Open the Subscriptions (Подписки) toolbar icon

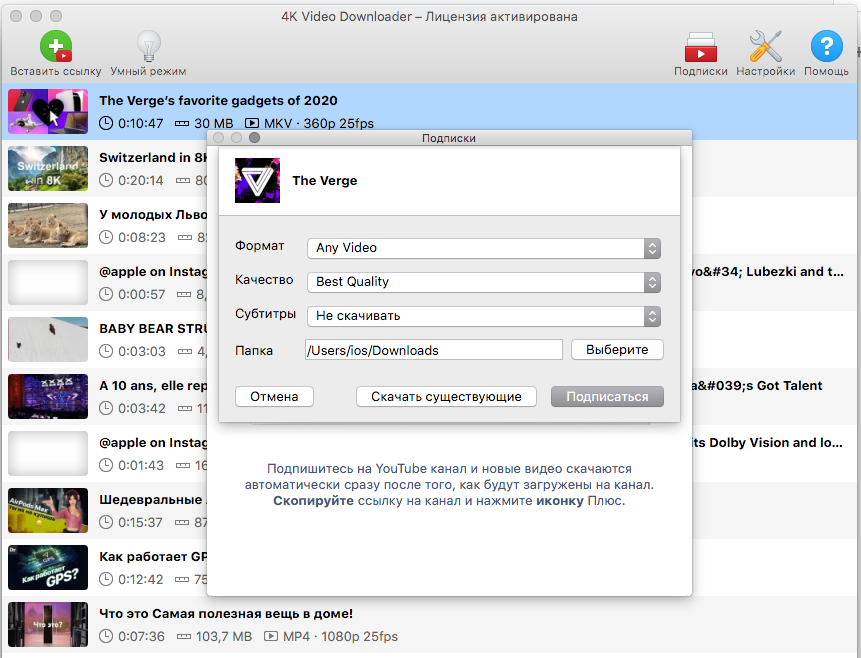tap(700, 47)
